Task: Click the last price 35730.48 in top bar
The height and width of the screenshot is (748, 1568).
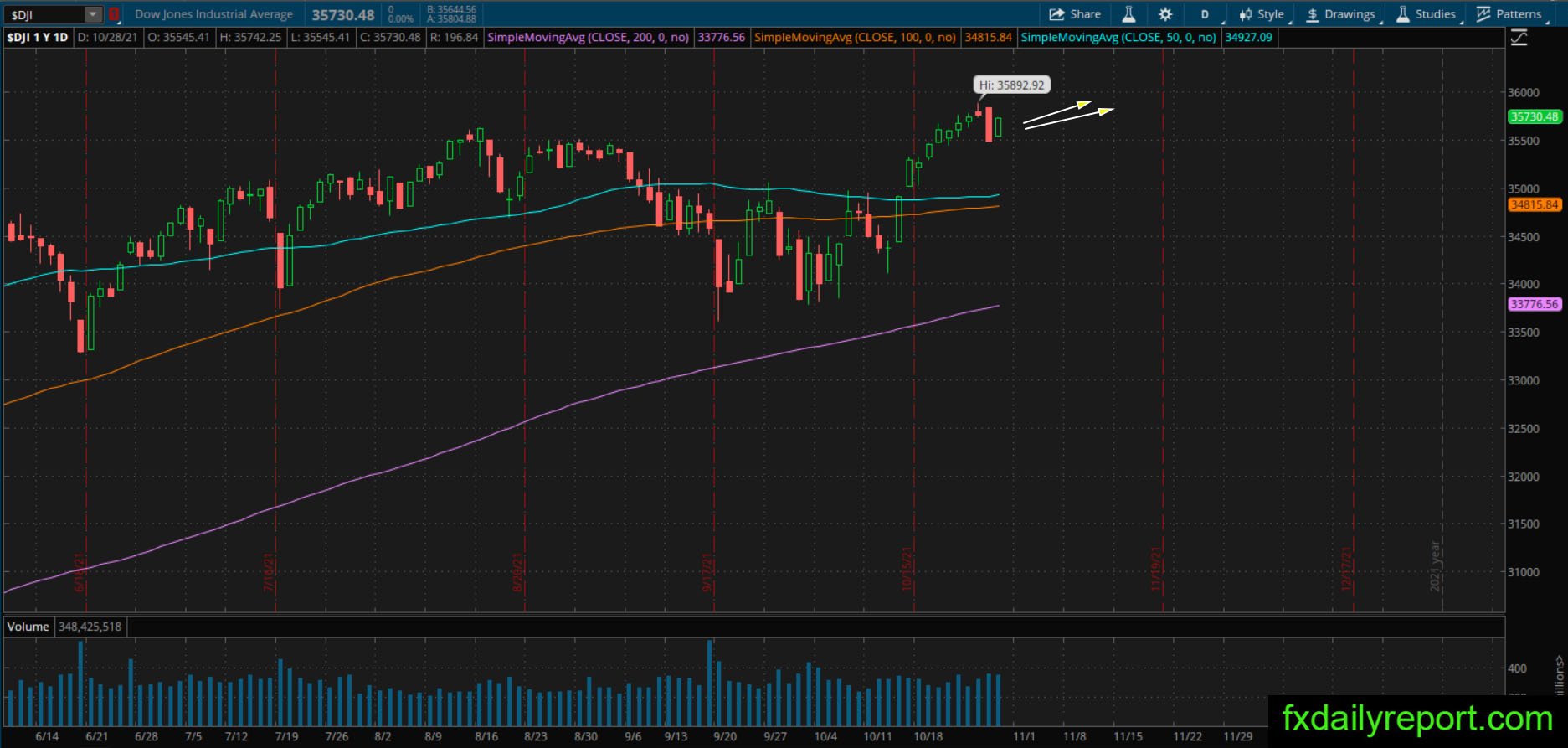Action: pos(343,15)
